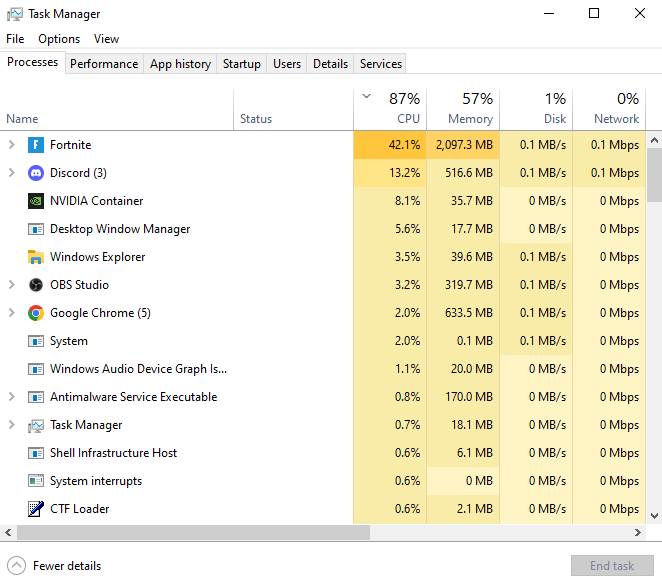
Task: Sort by the Name column header
Action: [117, 110]
